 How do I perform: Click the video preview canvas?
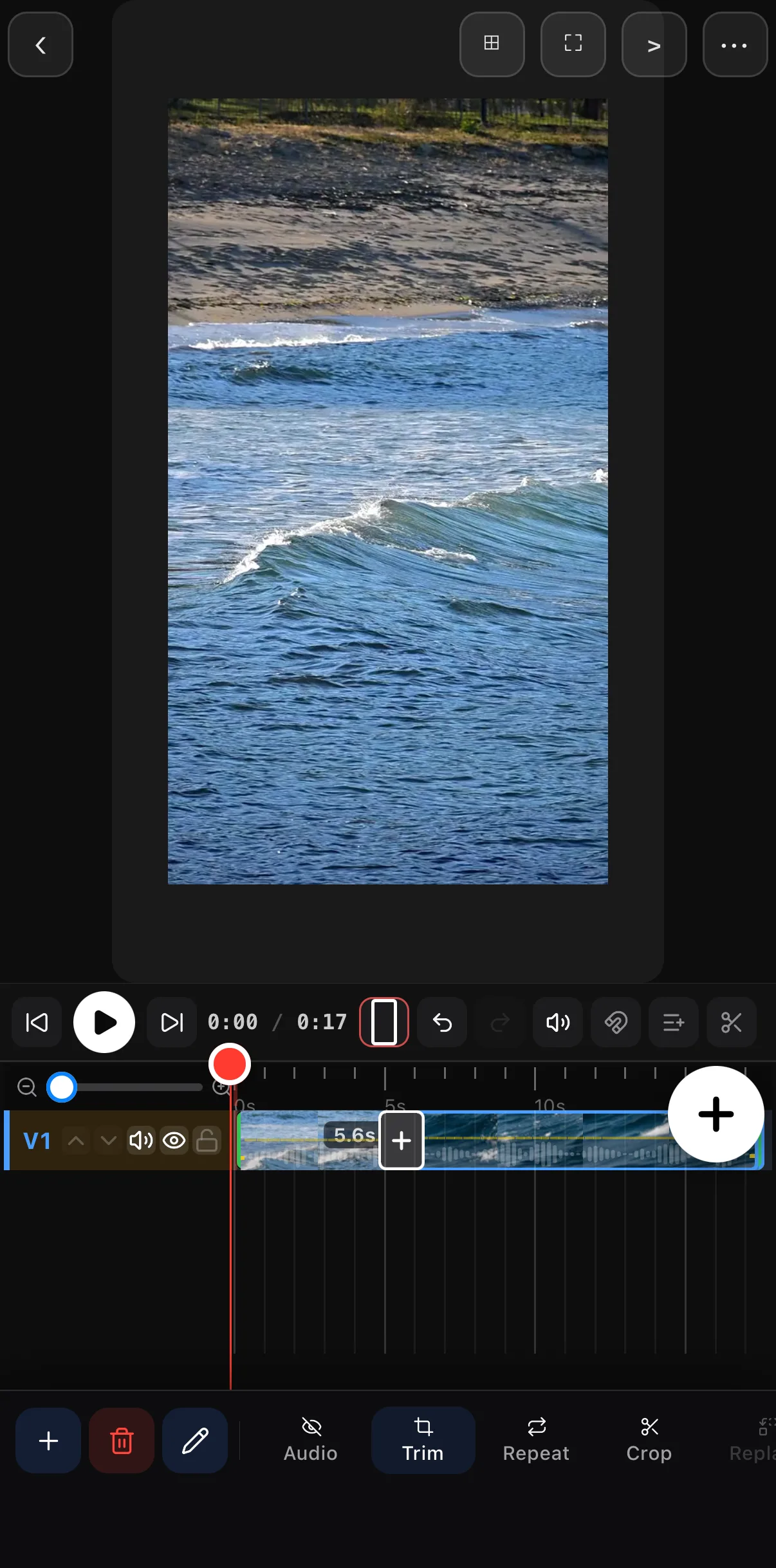pyautogui.click(x=388, y=491)
